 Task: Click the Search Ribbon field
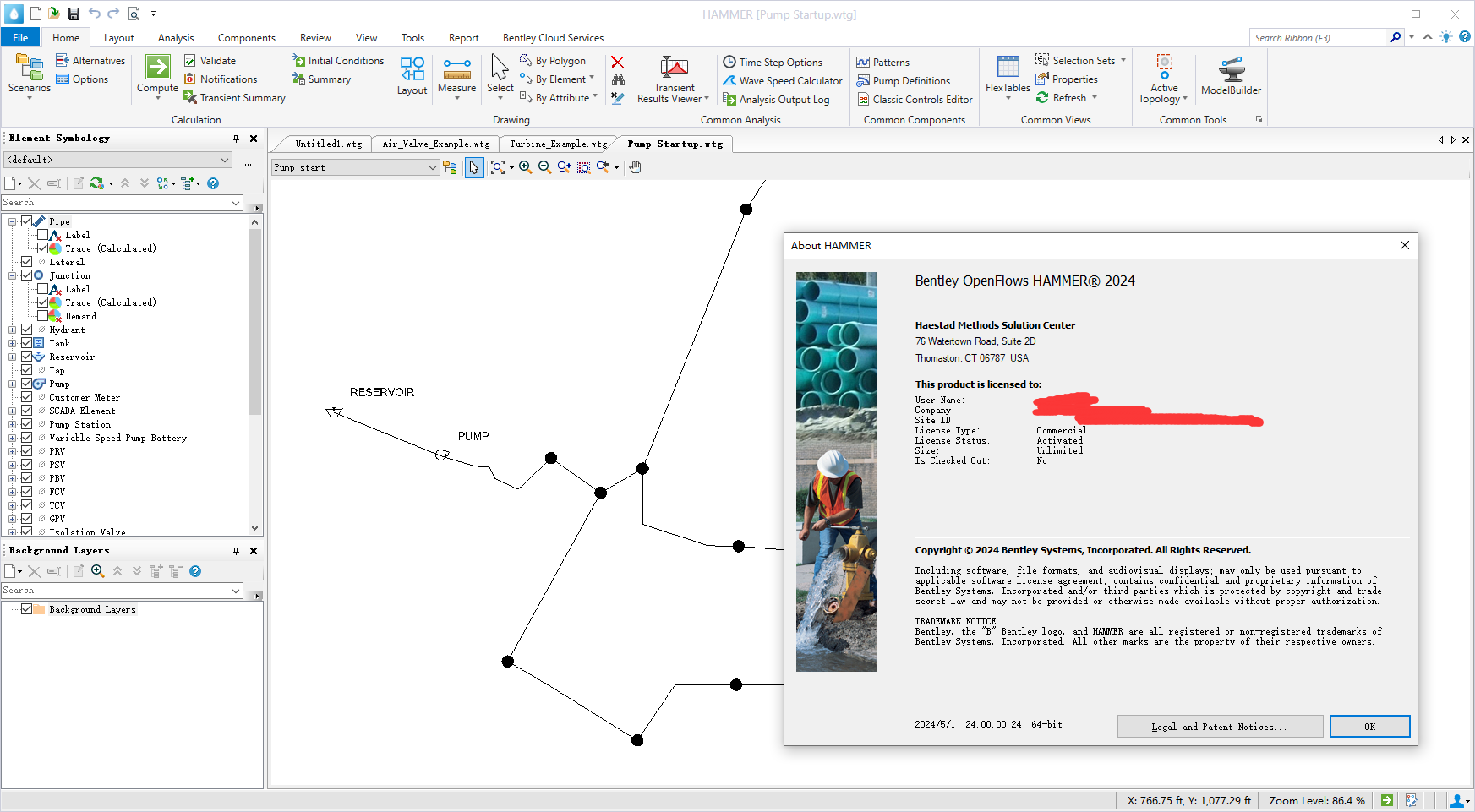[1319, 37]
